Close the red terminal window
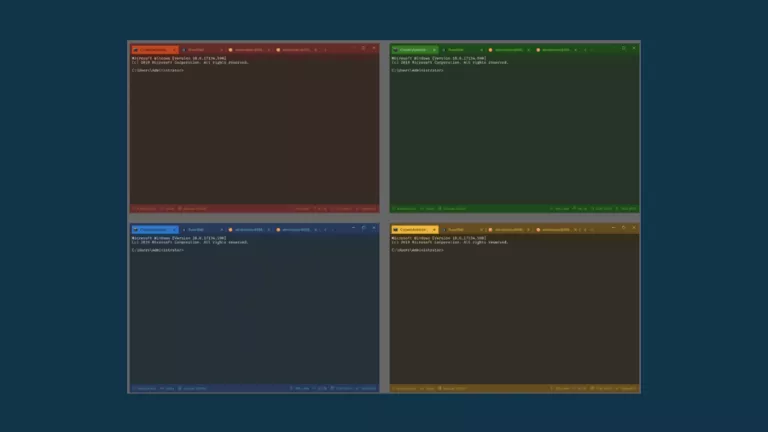This screenshot has width=768, height=432. point(374,48)
